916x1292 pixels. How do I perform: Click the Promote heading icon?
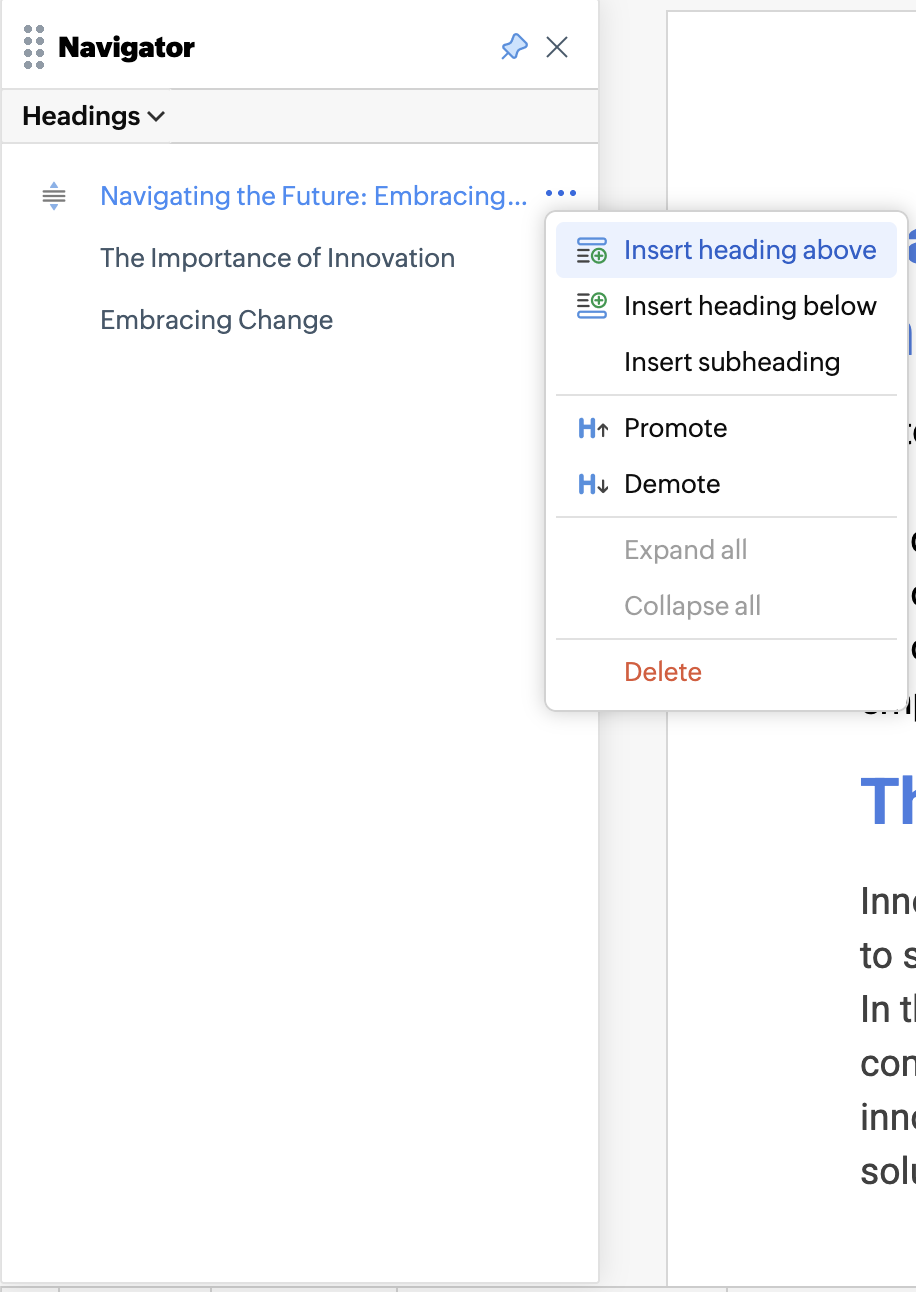click(592, 428)
